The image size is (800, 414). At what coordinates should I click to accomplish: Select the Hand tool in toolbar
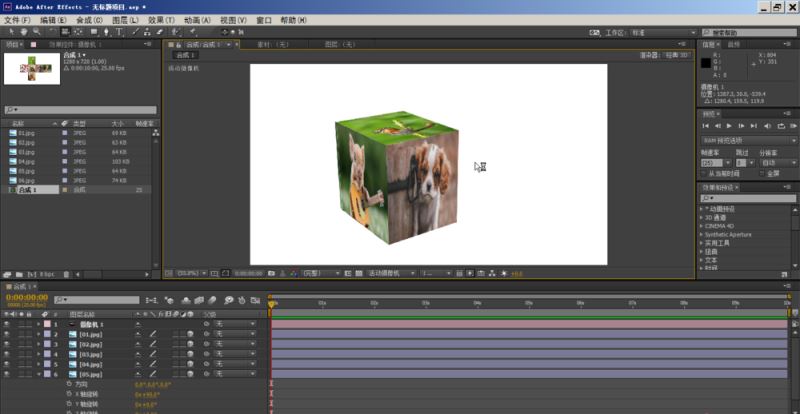[x=24, y=32]
